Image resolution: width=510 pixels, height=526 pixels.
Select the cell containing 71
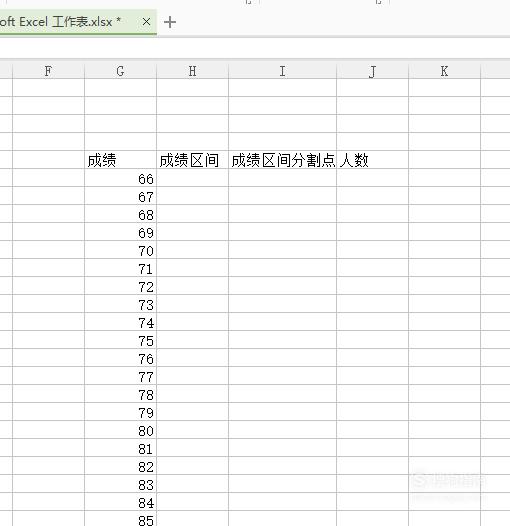tap(120, 268)
